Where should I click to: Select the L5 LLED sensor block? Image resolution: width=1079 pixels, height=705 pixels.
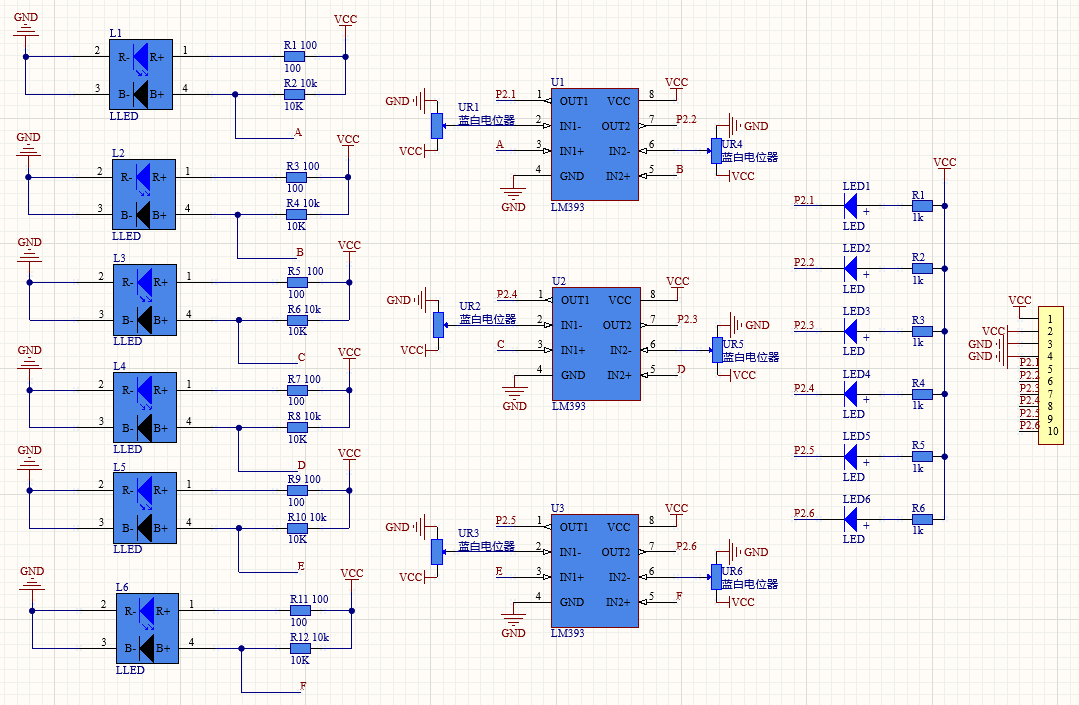145,508
